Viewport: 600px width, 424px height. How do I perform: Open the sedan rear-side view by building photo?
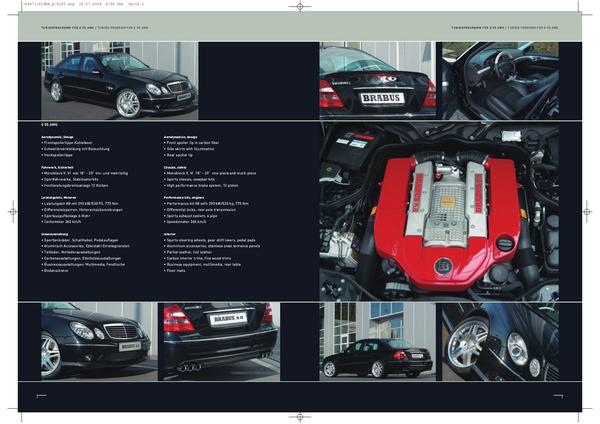click(378, 341)
